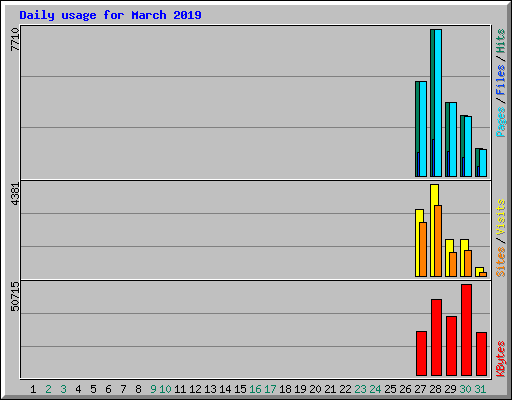Click day 27 on the x-axis
Viewport: 512px width, 400px height.
(420, 389)
